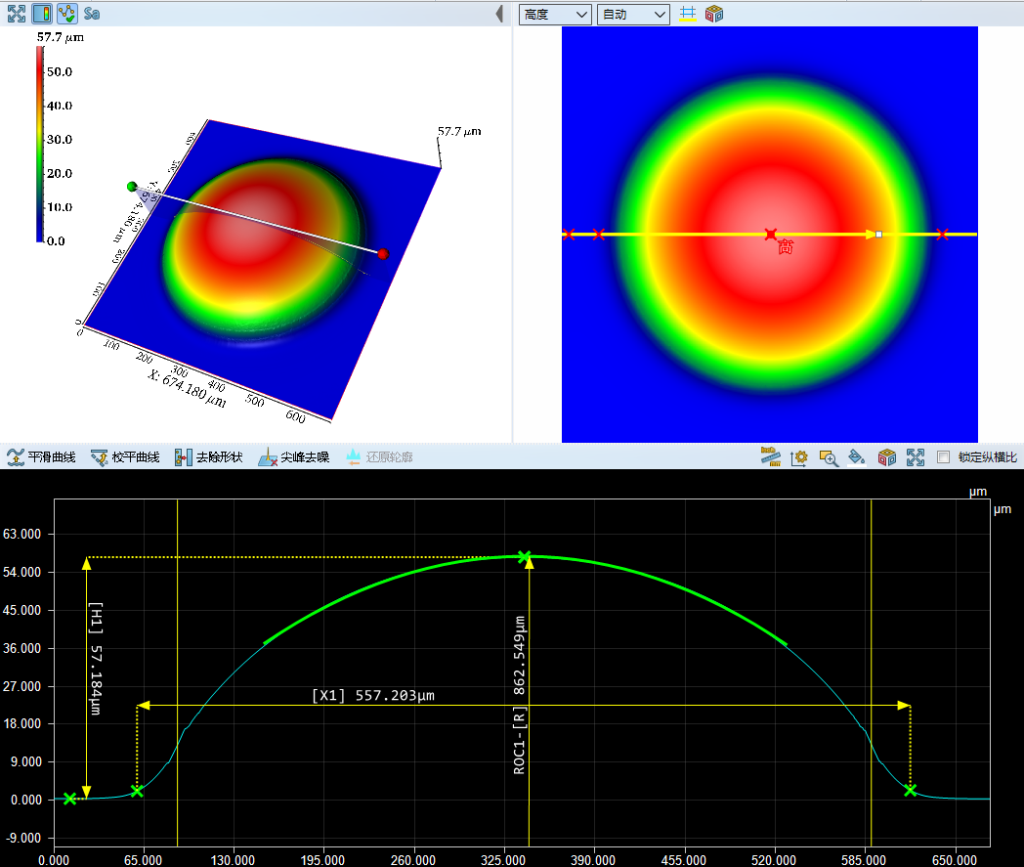The height and width of the screenshot is (867, 1024).
Task: Open the 高度 (height) dropdown
Action: tap(555, 14)
